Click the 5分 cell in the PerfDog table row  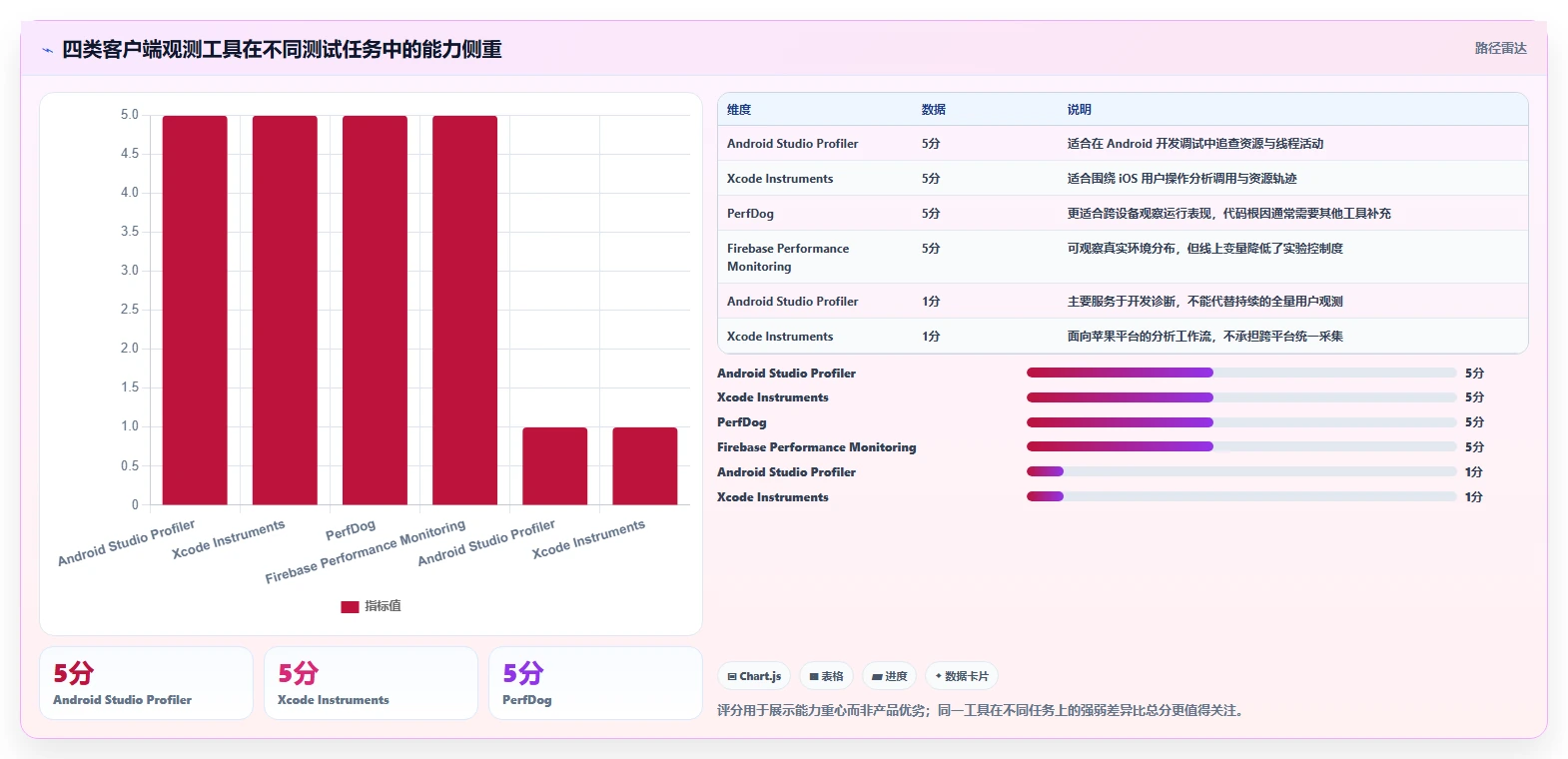coord(931,214)
